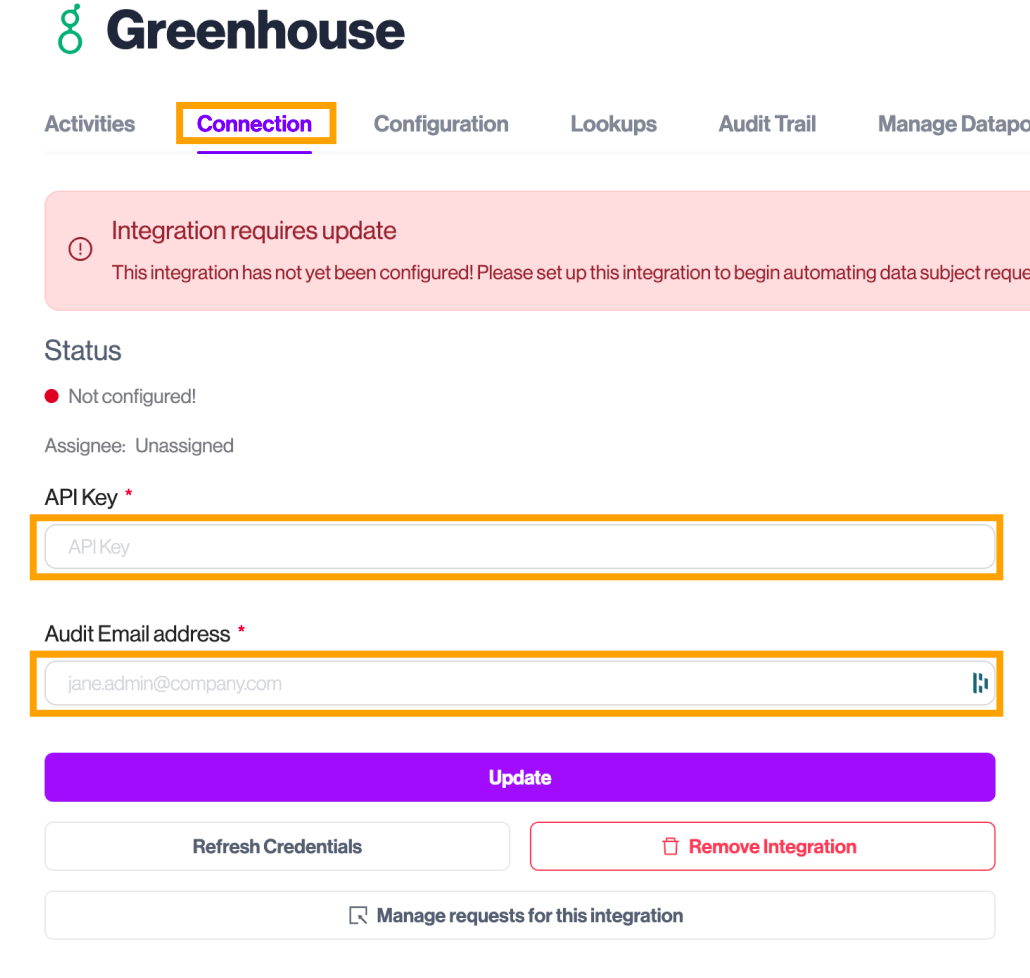This screenshot has height=978, width=1030.
Task: View the Audit Trail tab
Action: pyautogui.click(x=767, y=124)
